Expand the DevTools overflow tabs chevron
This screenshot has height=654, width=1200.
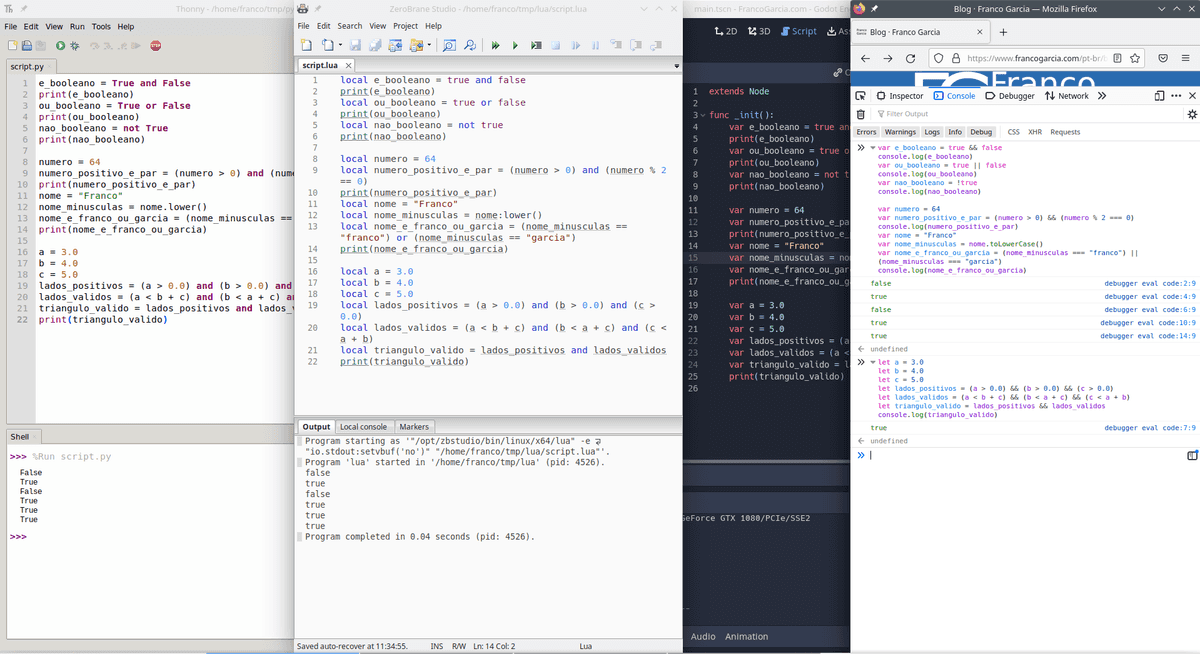pyautogui.click(x=1102, y=96)
